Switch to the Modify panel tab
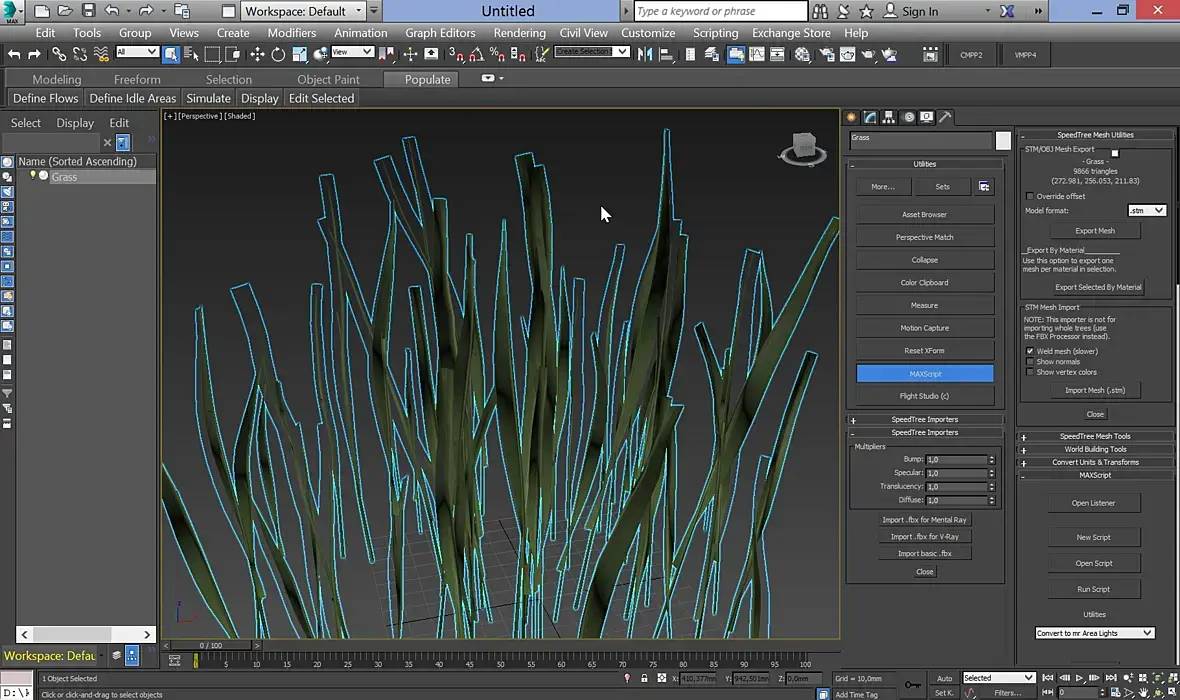The height and width of the screenshot is (700, 1180). (x=870, y=117)
